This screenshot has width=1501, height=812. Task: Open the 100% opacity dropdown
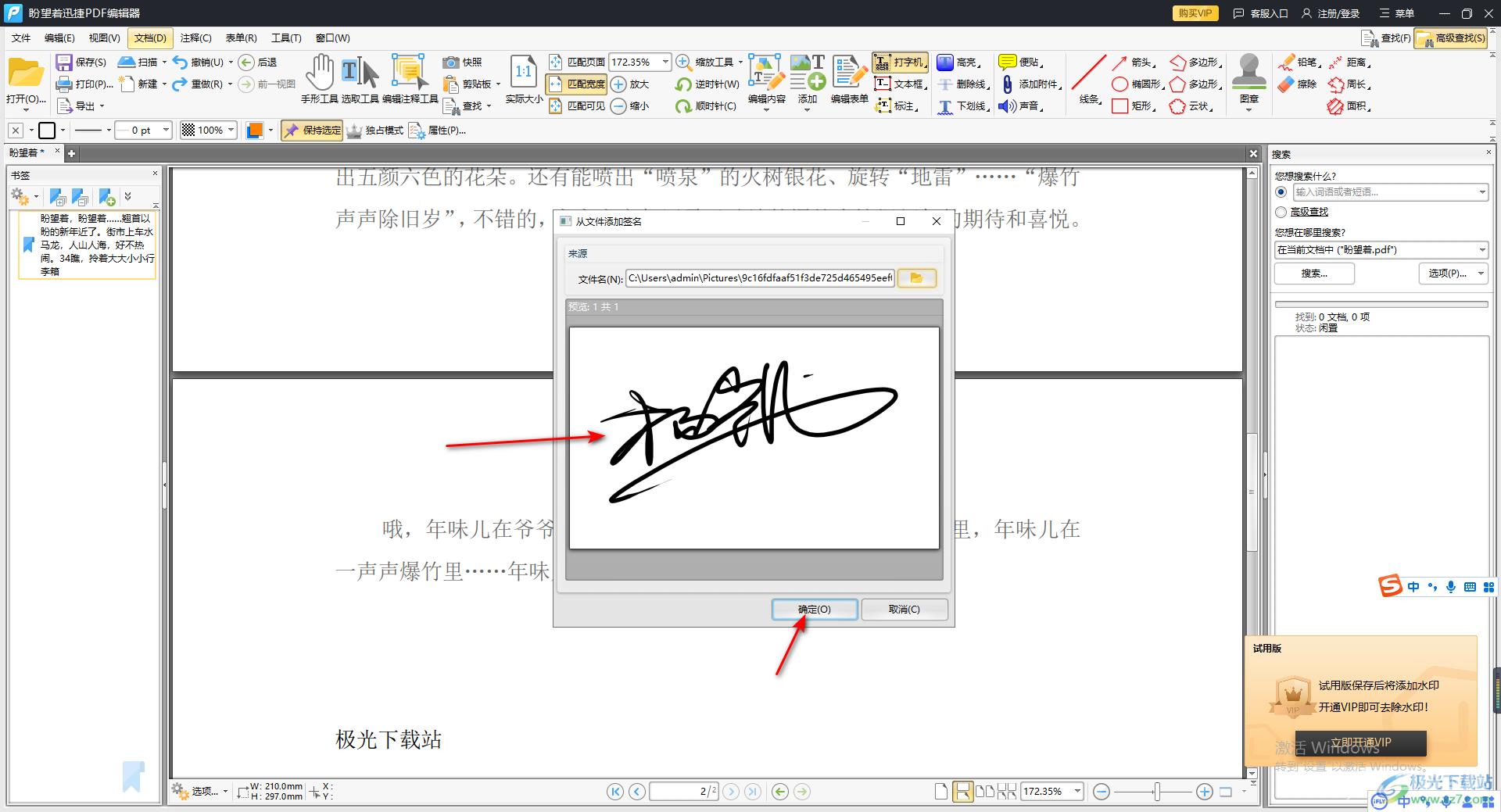(x=231, y=131)
